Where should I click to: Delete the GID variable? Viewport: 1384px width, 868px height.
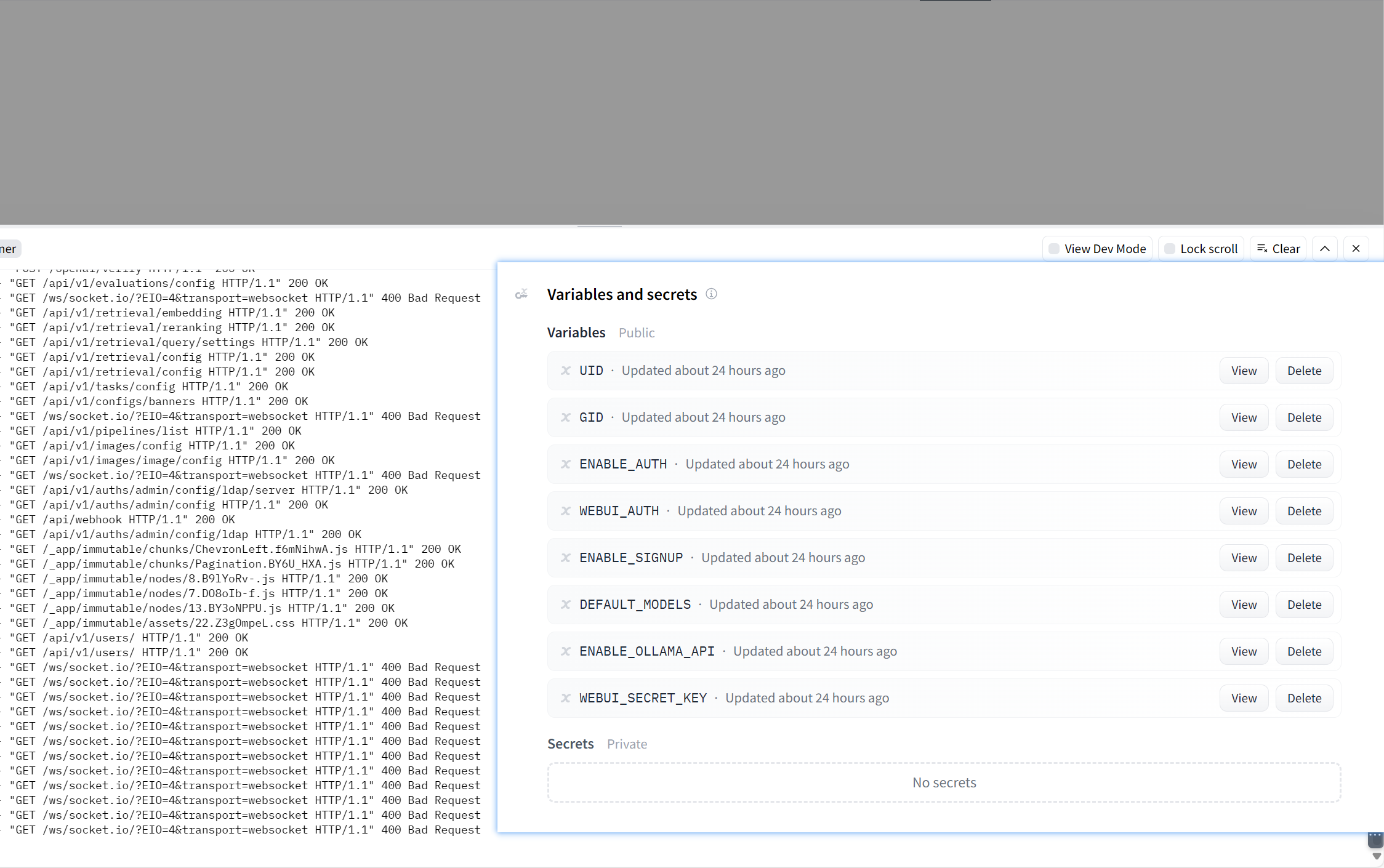[x=1304, y=417]
